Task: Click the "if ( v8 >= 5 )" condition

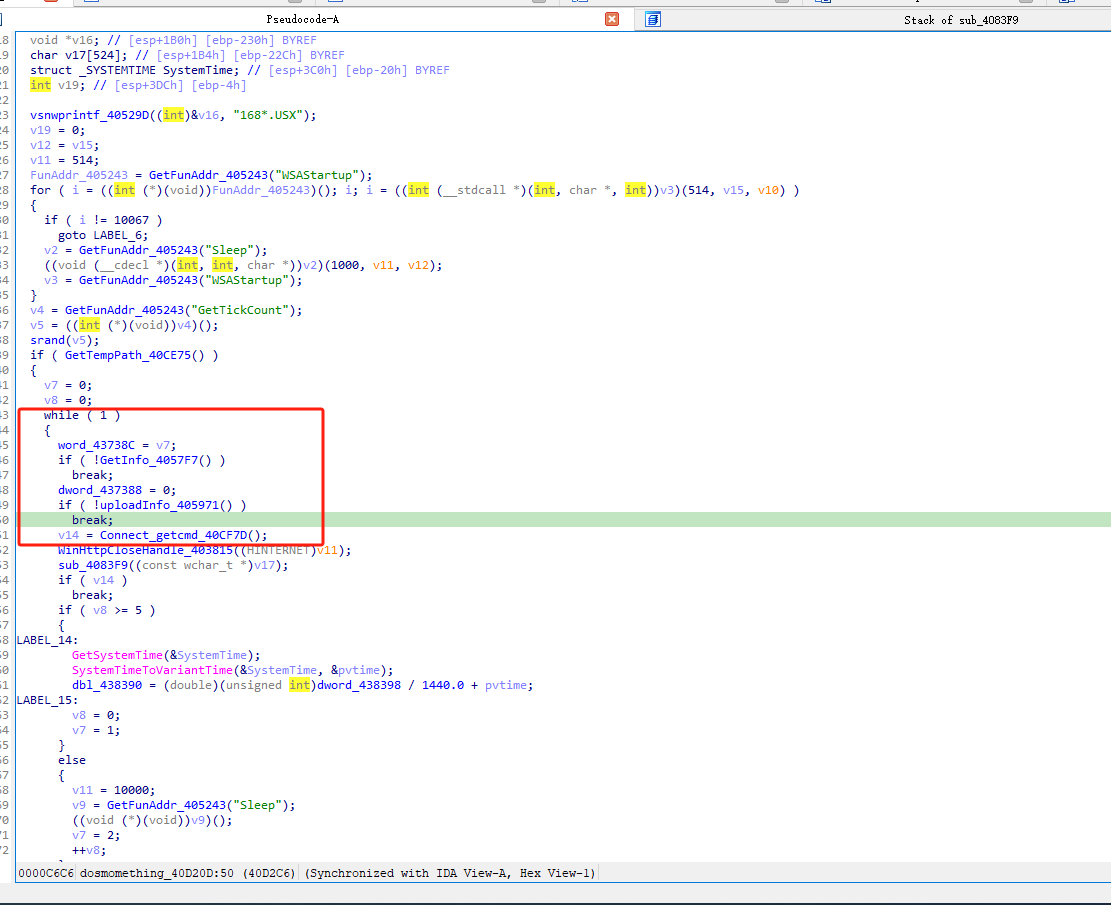Action: pyautogui.click(x=106, y=610)
